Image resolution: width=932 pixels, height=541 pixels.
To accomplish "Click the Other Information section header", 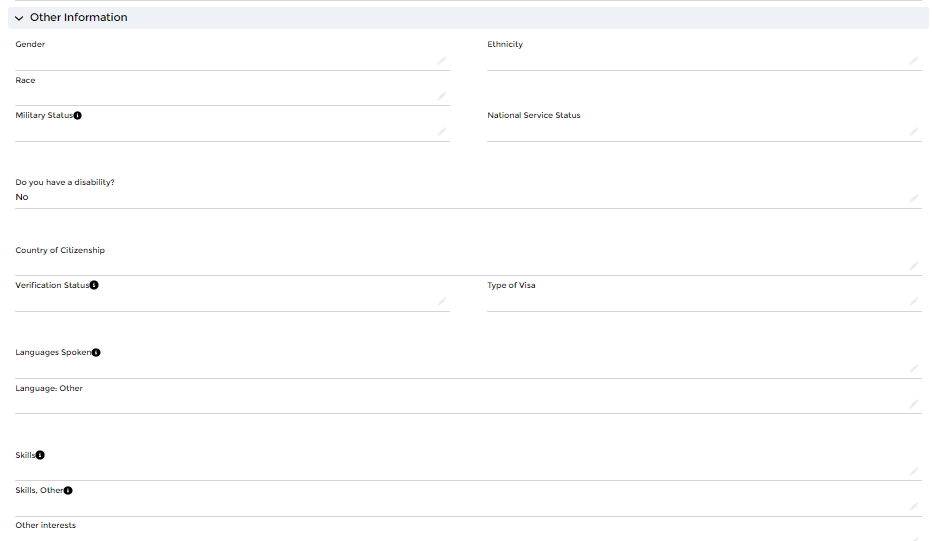I will (468, 18).
